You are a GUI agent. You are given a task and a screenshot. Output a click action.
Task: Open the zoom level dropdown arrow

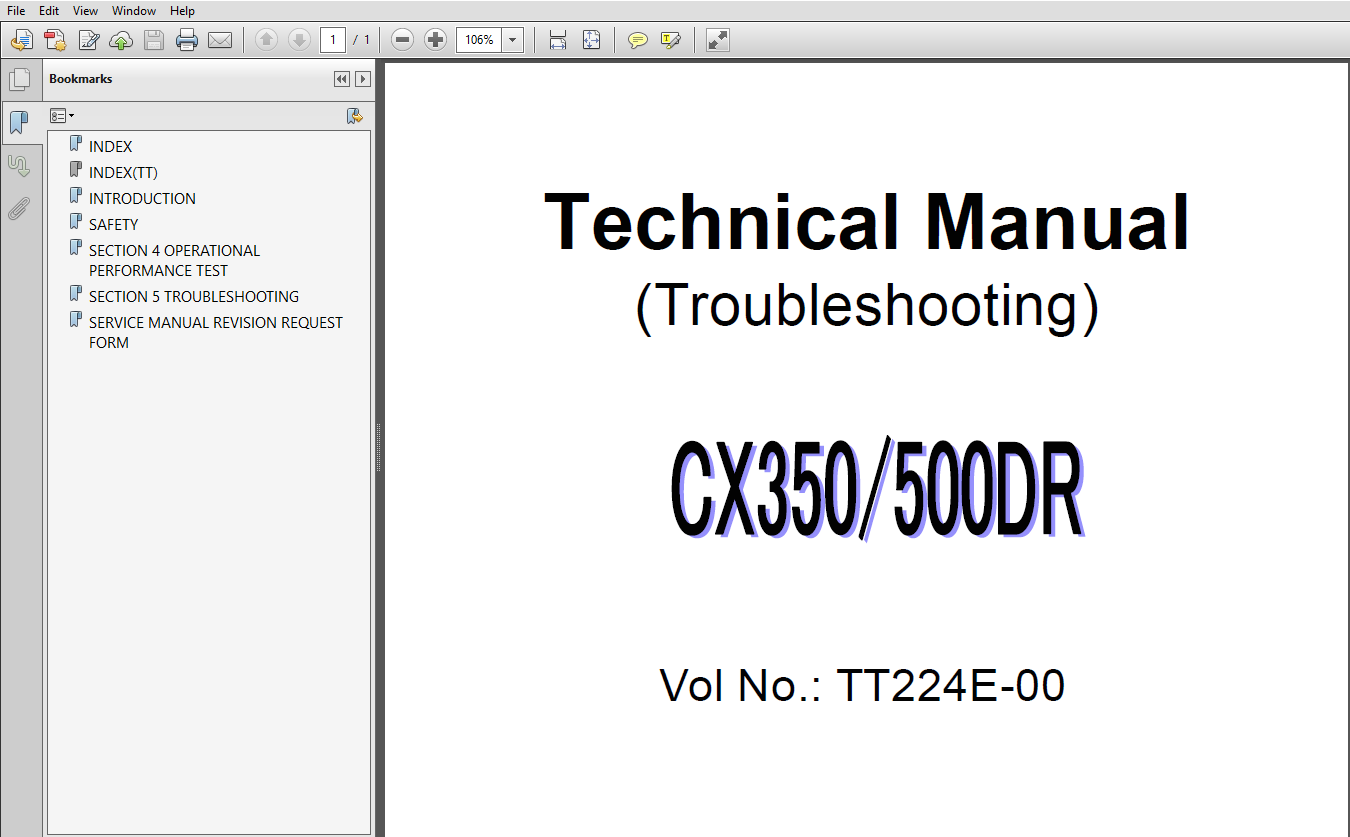[x=513, y=40]
